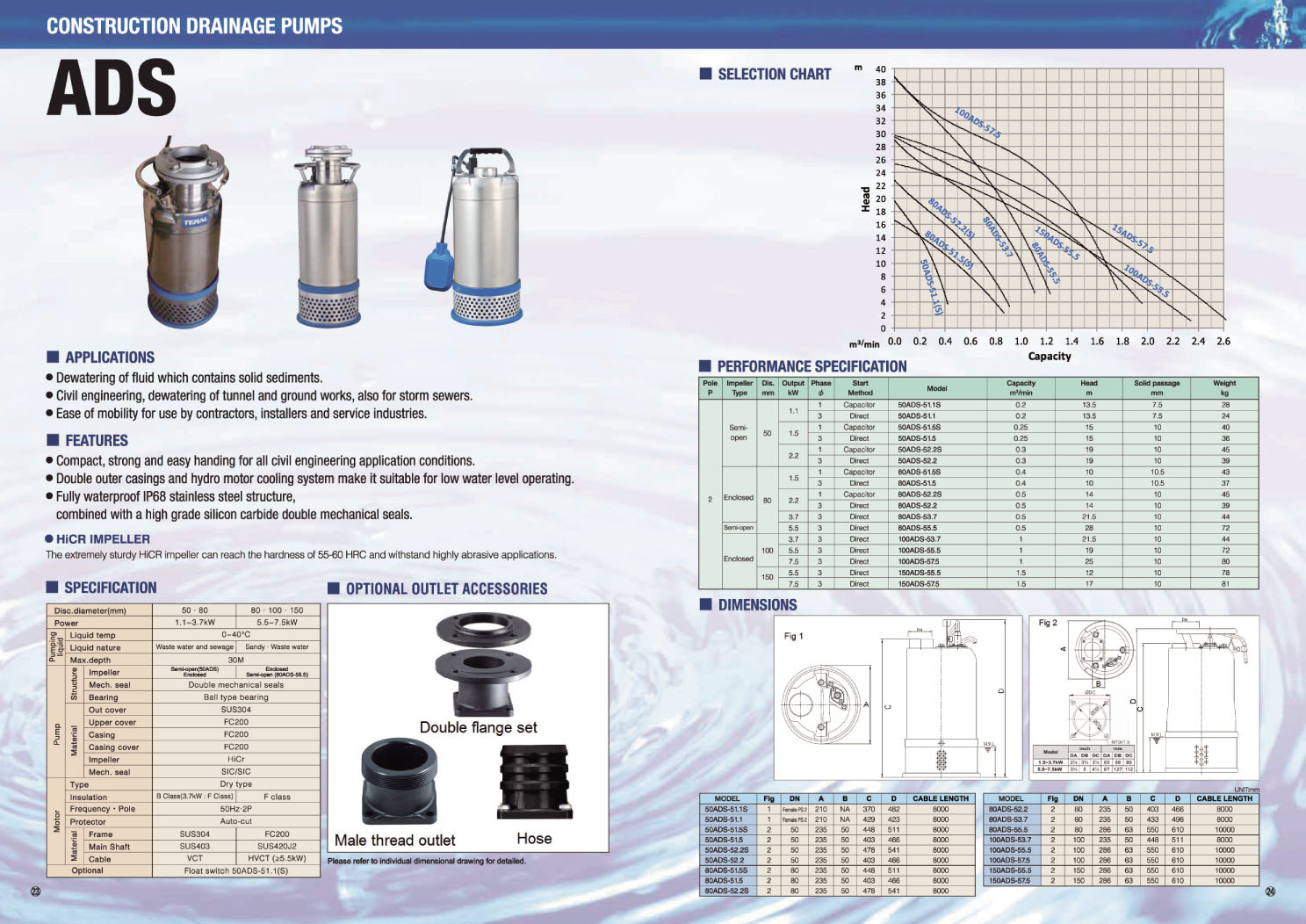Click the 'Float switch 50ADS-51.1(S)' optional cell

[235, 870]
